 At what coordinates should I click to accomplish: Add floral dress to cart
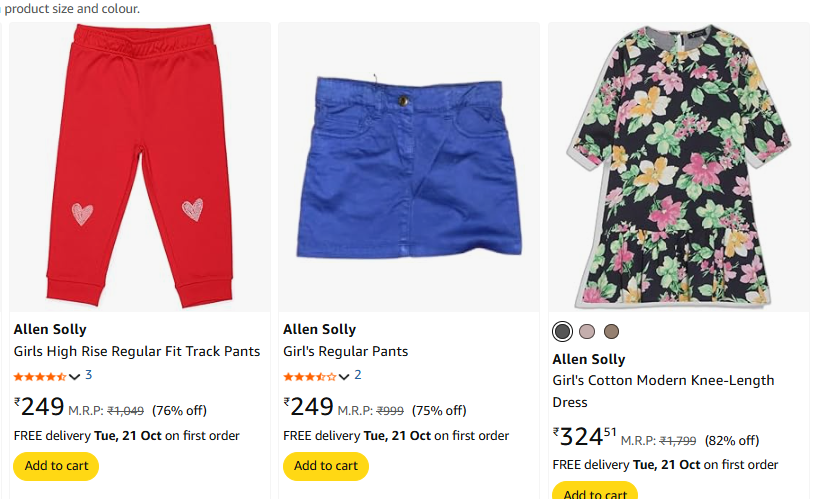[595, 492]
